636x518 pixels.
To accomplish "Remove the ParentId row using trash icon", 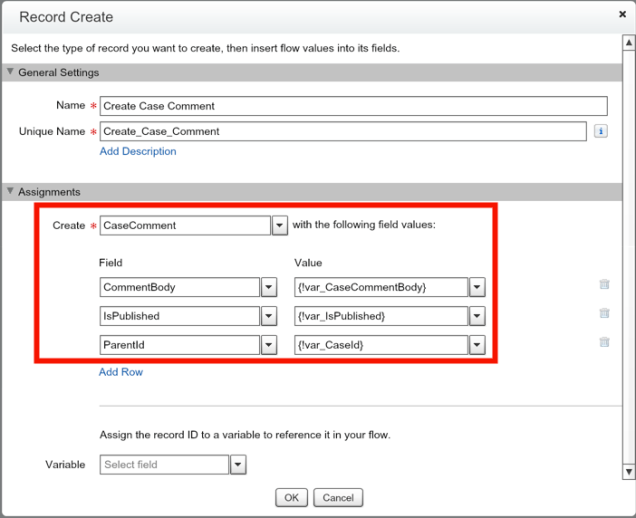I will 604,343.
